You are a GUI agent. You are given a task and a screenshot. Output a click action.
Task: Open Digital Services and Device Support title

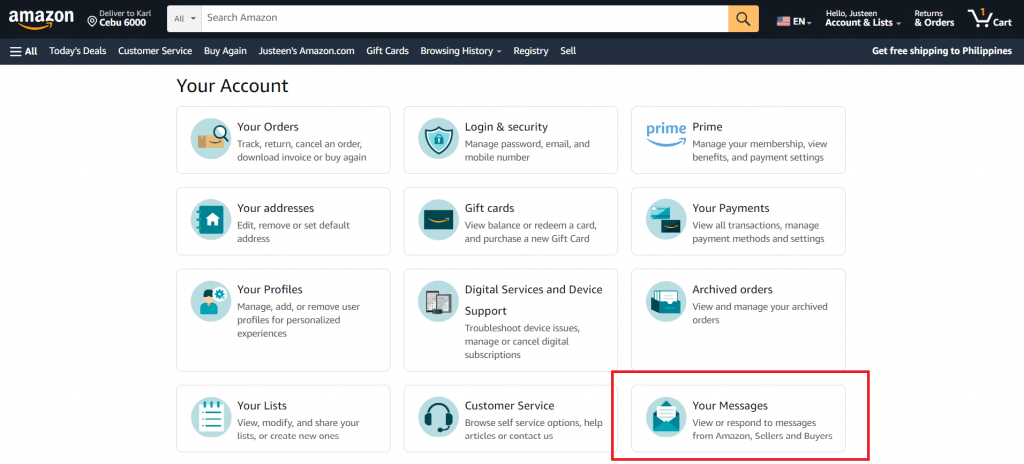[x=534, y=300]
